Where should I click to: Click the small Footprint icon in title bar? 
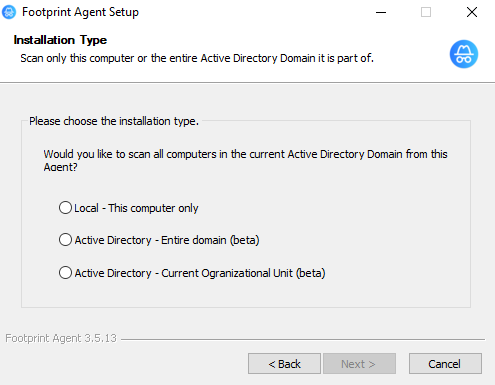9,12
